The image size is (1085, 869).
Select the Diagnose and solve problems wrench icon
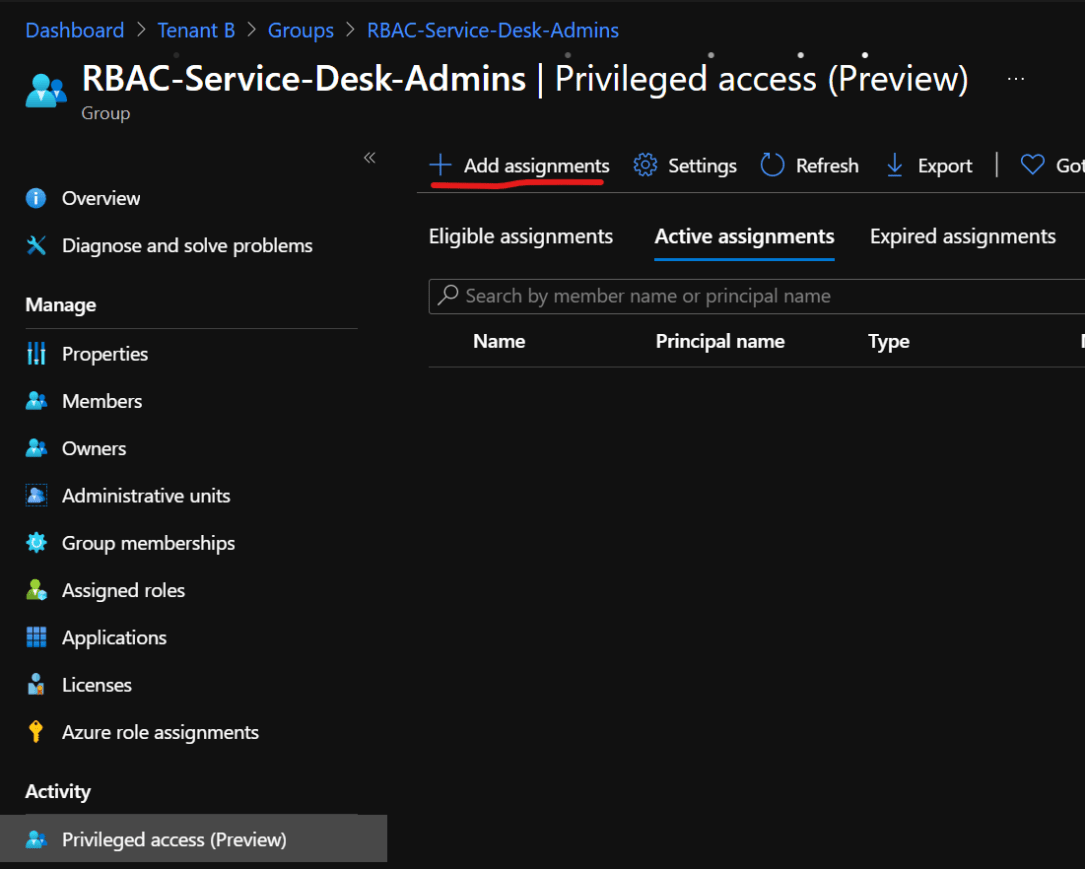pos(36,245)
